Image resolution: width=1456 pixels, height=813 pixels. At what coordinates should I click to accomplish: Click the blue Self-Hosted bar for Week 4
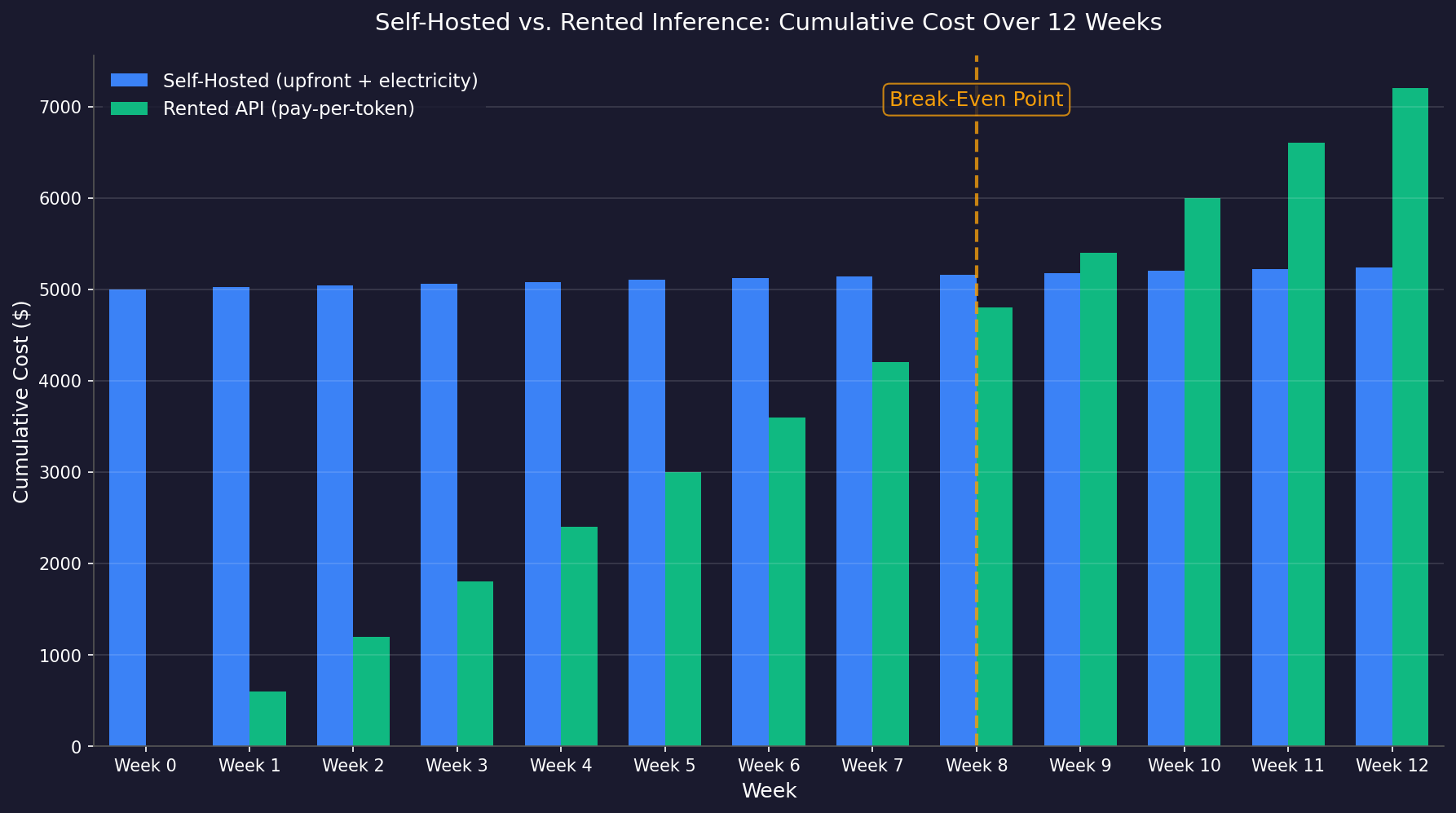coord(543,515)
